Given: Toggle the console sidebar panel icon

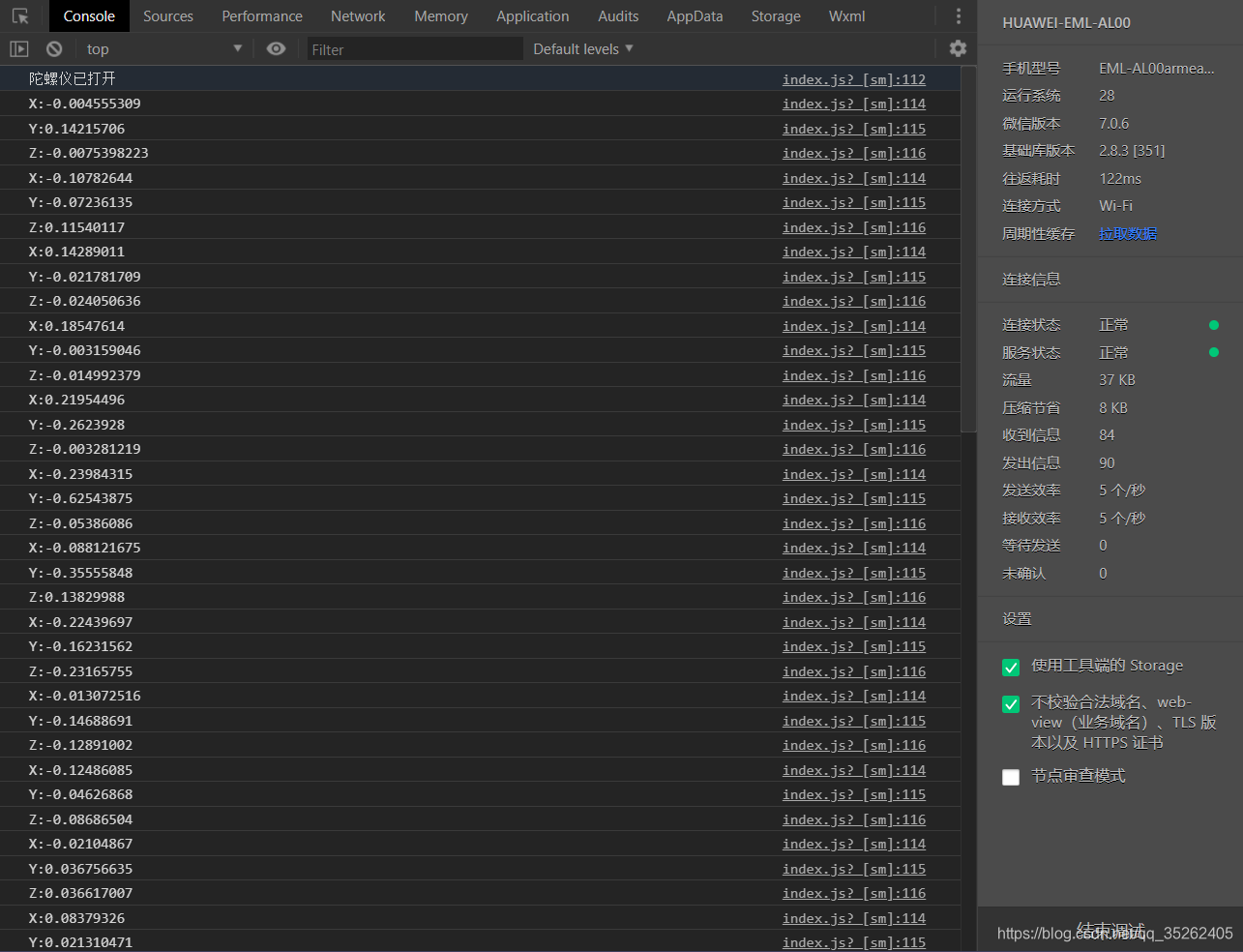Looking at the screenshot, I should 19,48.
